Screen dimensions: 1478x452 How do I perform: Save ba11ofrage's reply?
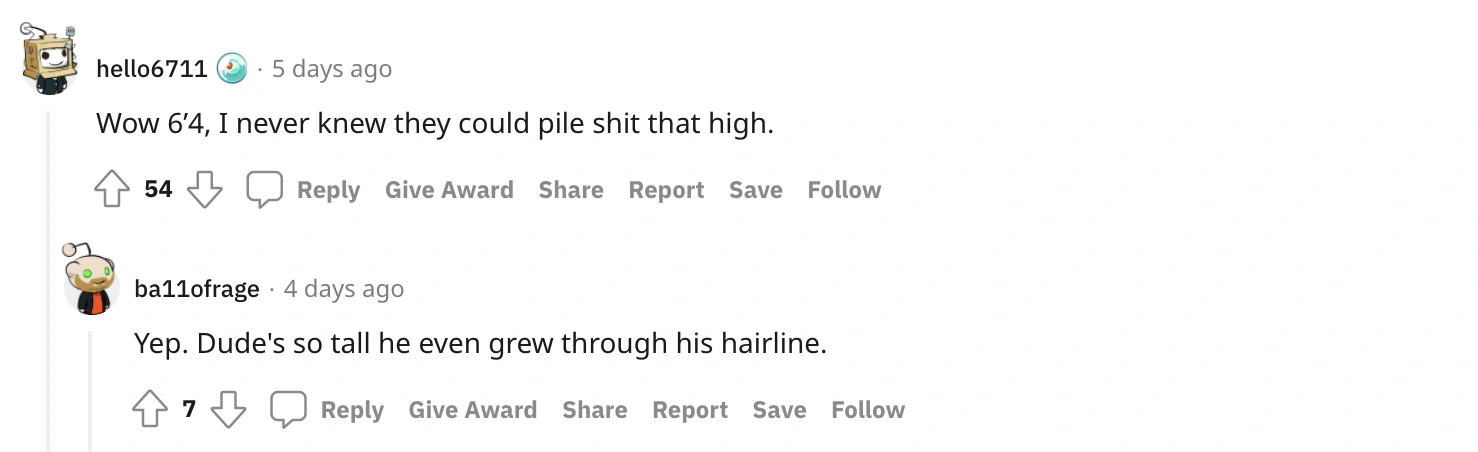point(779,410)
